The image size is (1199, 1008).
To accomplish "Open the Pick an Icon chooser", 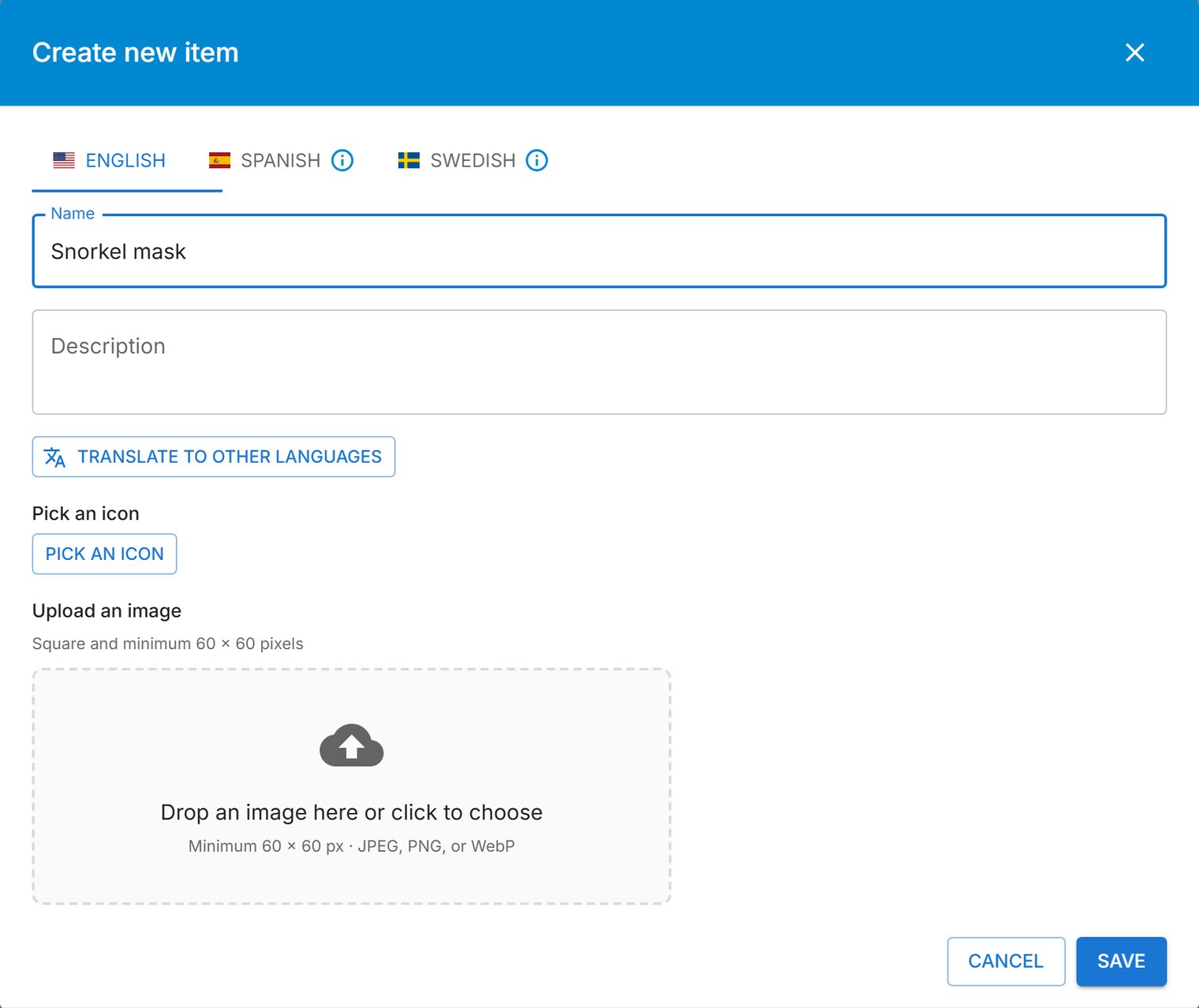I will tap(104, 554).
